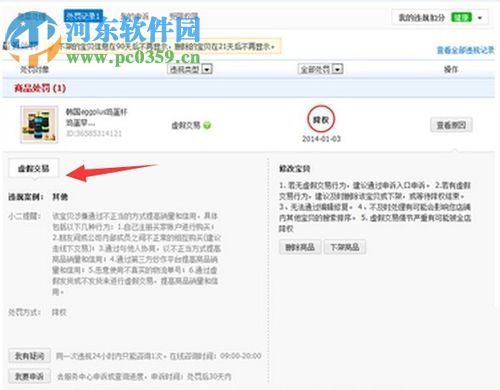Click the 我要申诉 button

(x=30, y=376)
